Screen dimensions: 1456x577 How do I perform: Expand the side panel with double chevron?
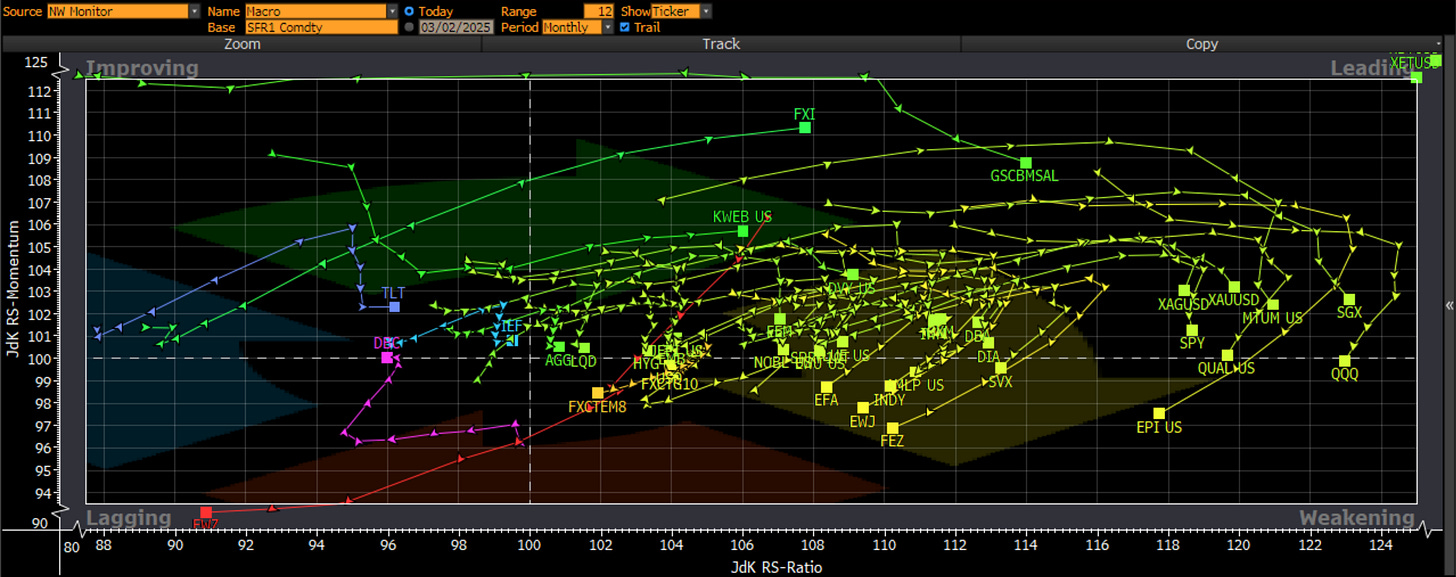coord(1449,306)
